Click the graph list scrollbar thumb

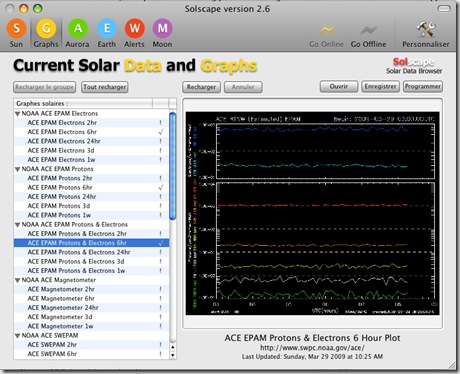click(173, 166)
